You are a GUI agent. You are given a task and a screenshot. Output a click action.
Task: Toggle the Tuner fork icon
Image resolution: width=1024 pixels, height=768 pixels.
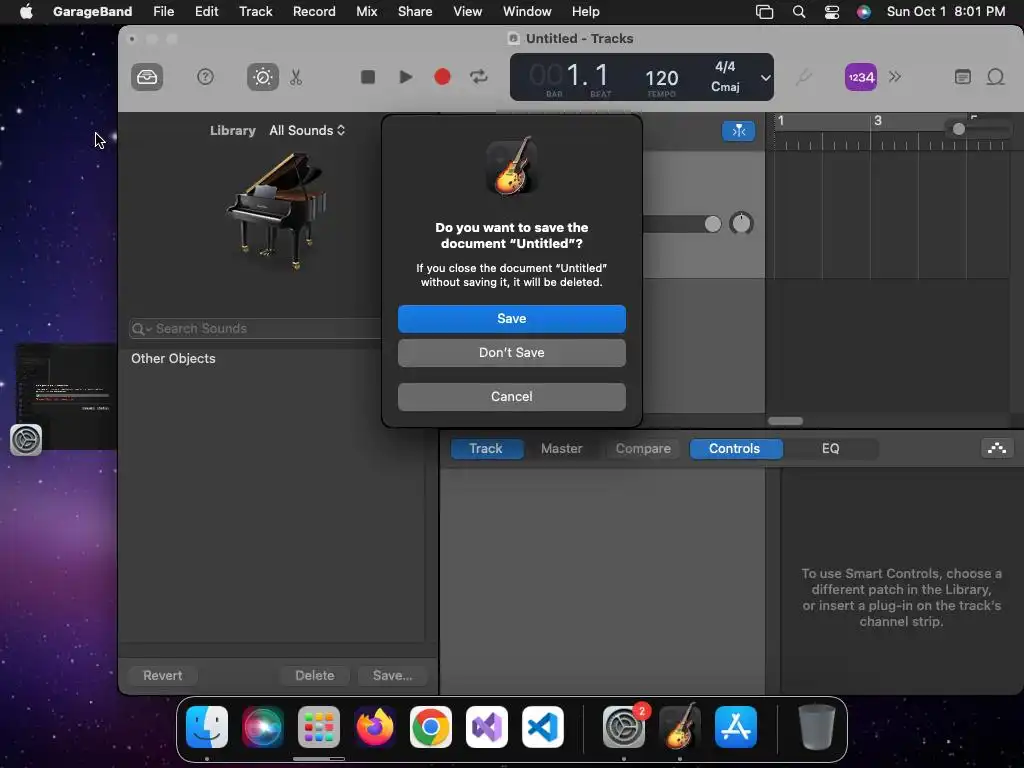pos(803,78)
